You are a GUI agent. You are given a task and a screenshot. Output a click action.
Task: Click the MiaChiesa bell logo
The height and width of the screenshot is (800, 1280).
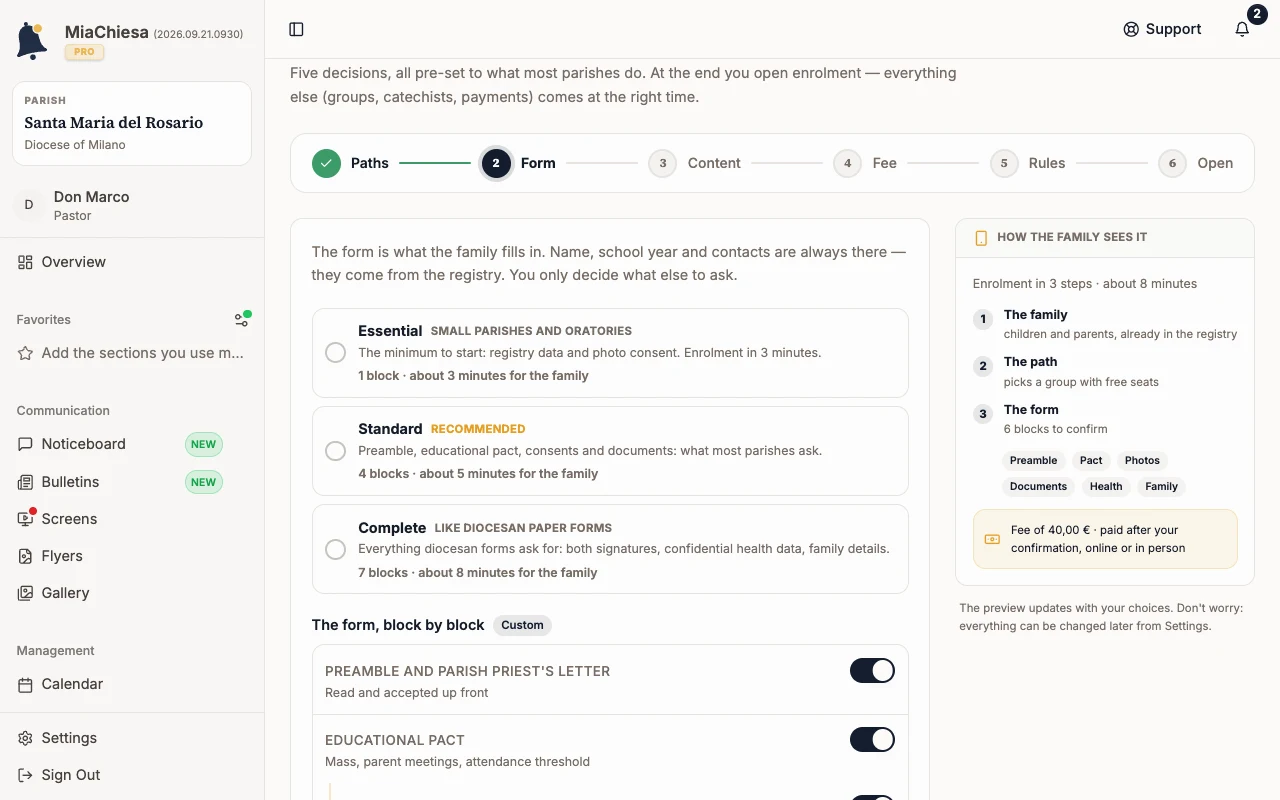tap(32, 41)
